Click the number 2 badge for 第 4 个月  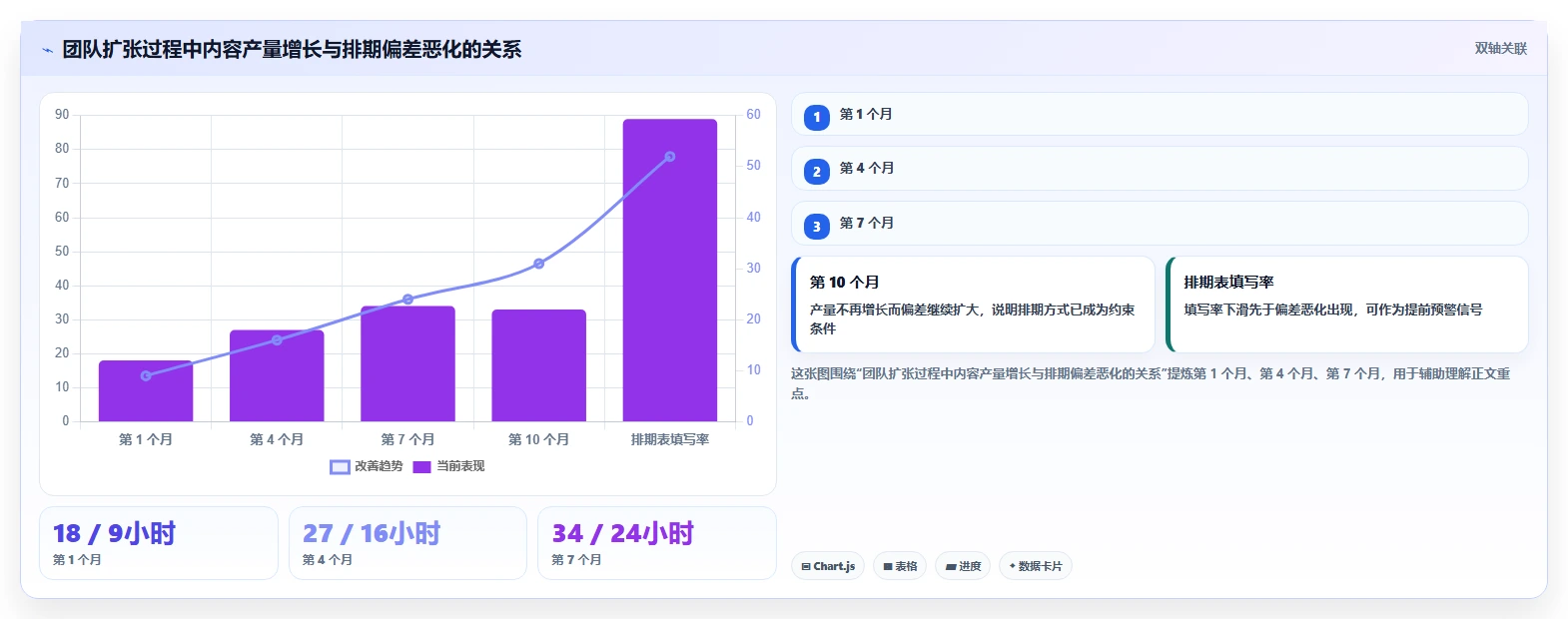click(x=816, y=172)
